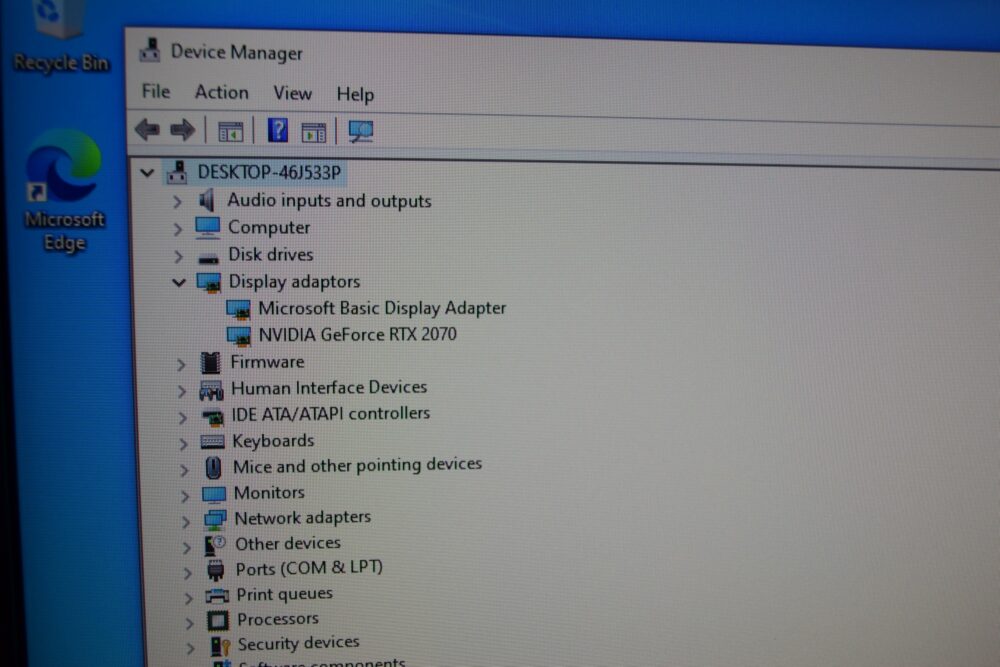1000x667 pixels.
Task: Select the Disk drives label
Action: click(x=271, y=254)
